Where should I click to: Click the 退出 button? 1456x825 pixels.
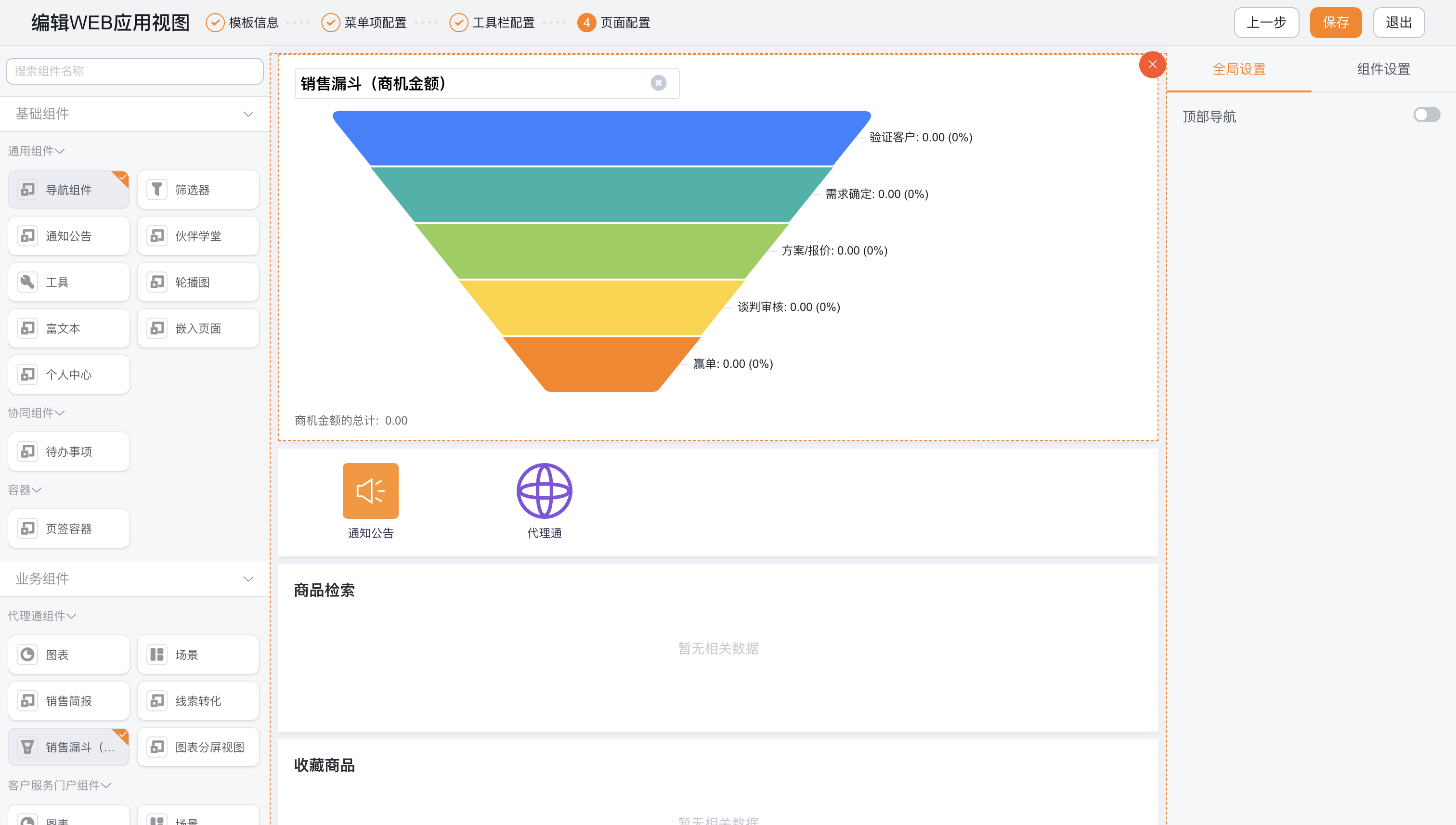1399,23
